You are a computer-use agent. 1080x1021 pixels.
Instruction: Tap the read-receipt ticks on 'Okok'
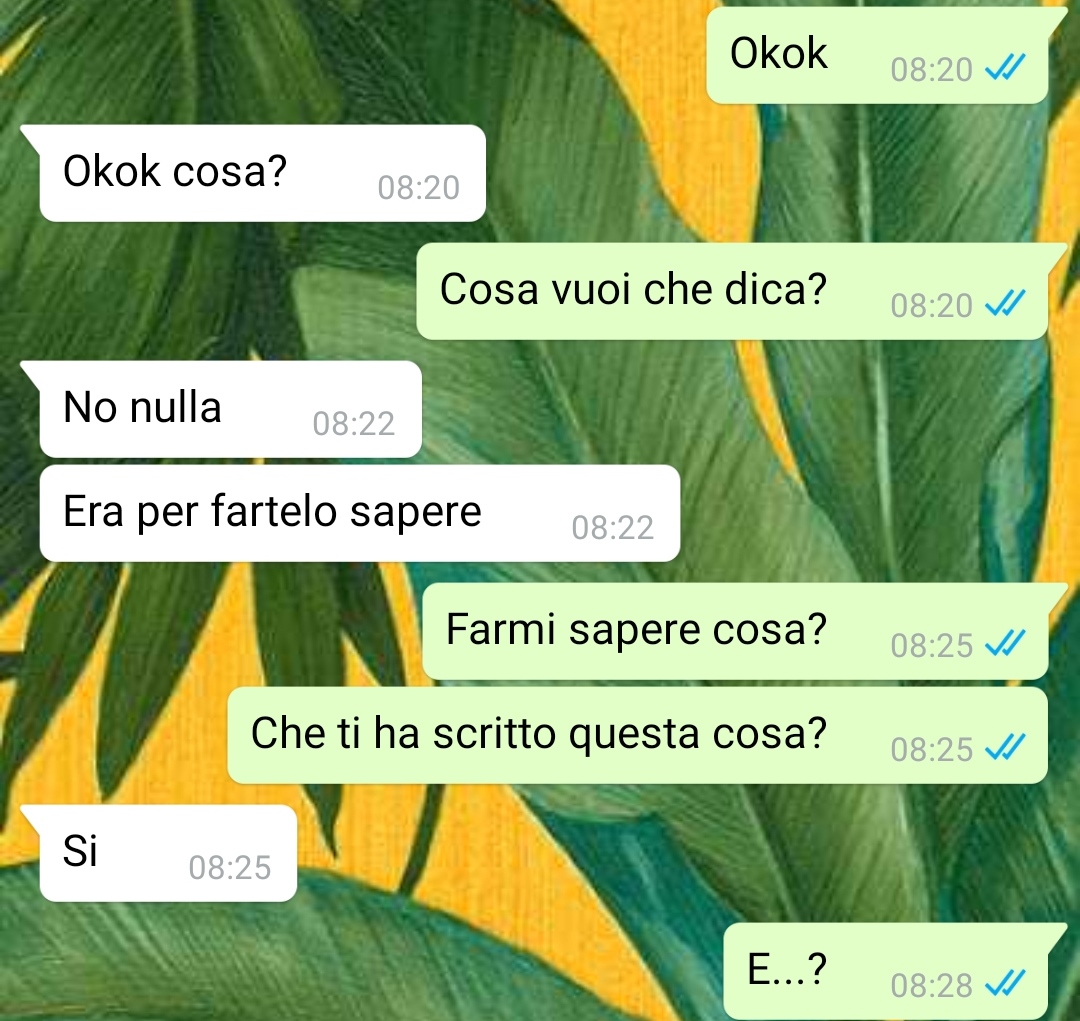coord(1005,68)
